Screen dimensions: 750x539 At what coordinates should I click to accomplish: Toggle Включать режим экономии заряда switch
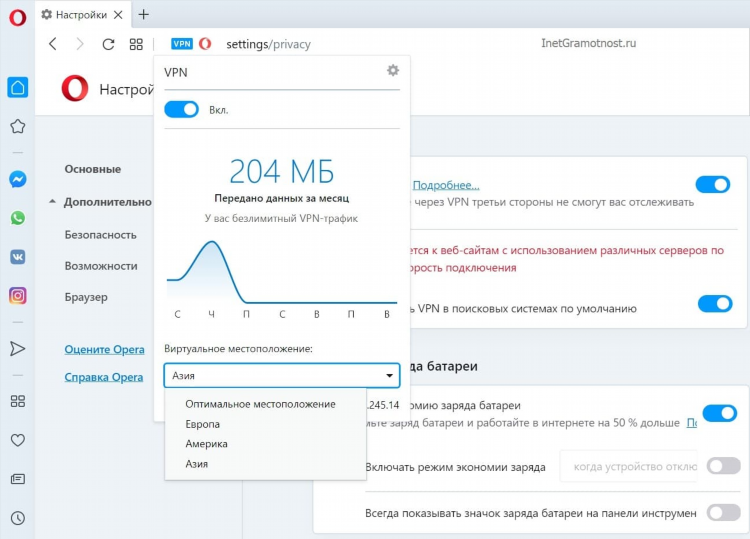pyautogui.click(x=724, y=466)
